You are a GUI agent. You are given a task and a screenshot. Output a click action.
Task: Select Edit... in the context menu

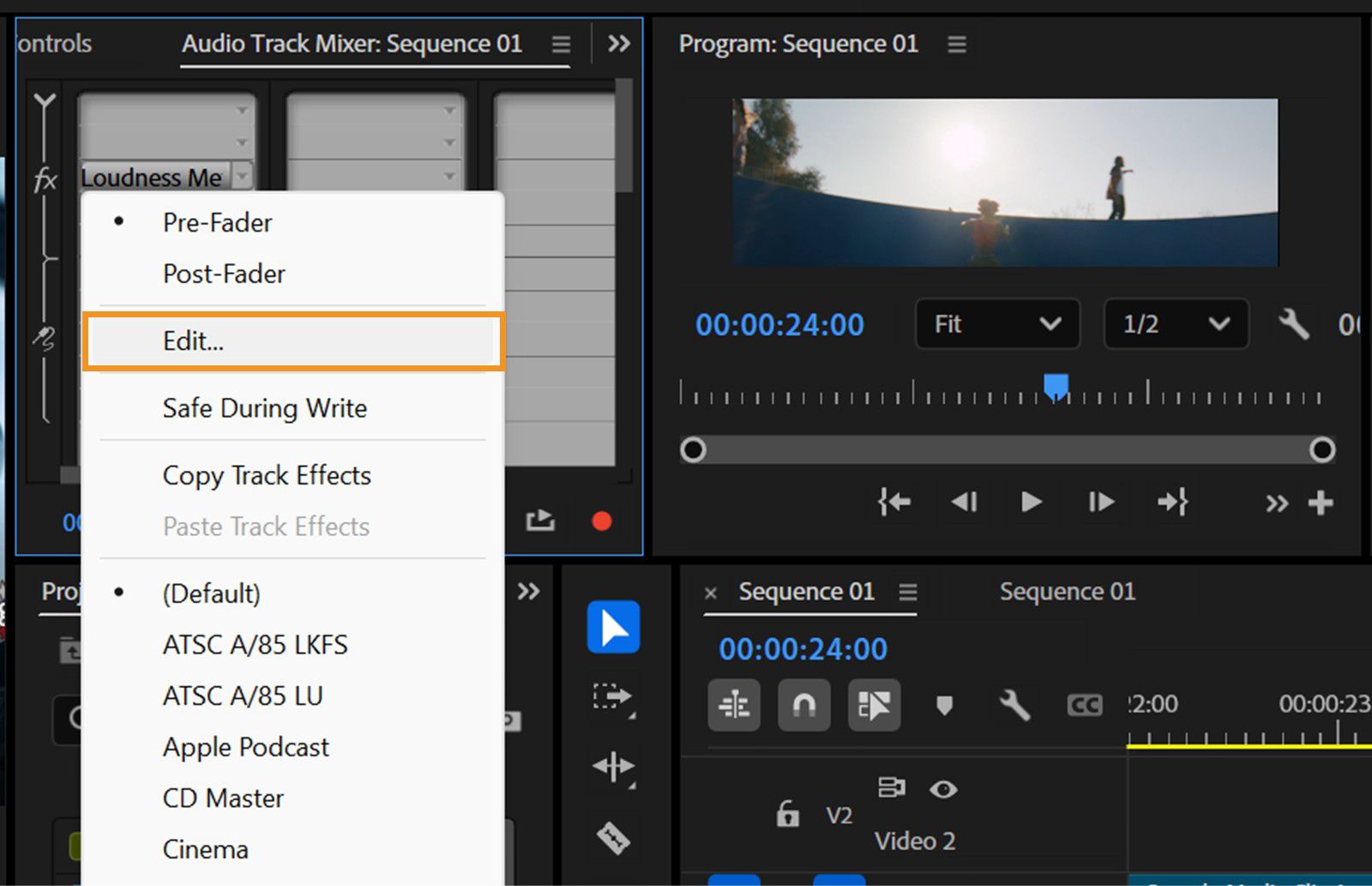(x=192, y=341)
